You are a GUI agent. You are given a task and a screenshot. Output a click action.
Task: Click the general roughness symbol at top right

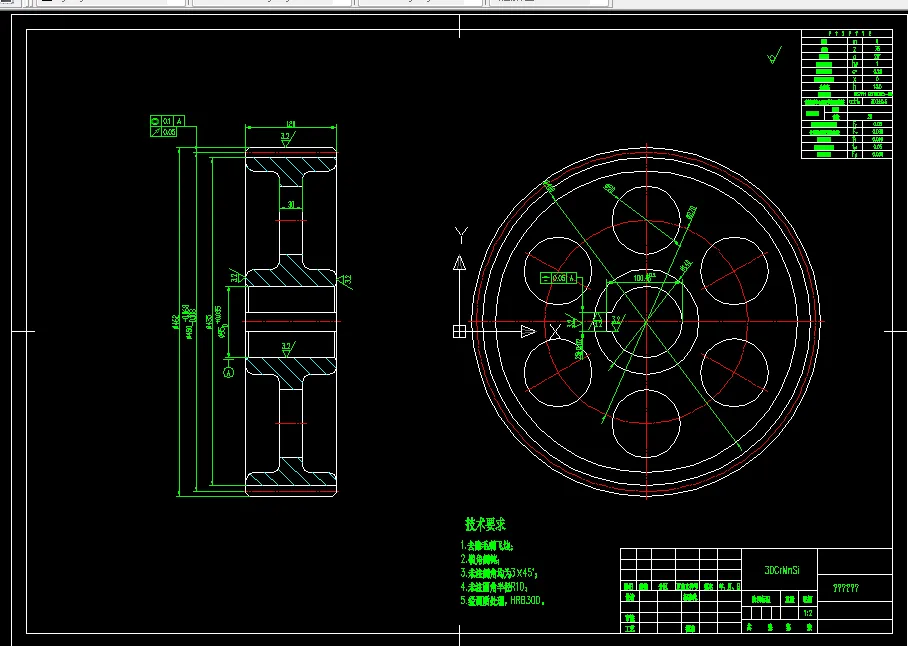click(773, 56)
